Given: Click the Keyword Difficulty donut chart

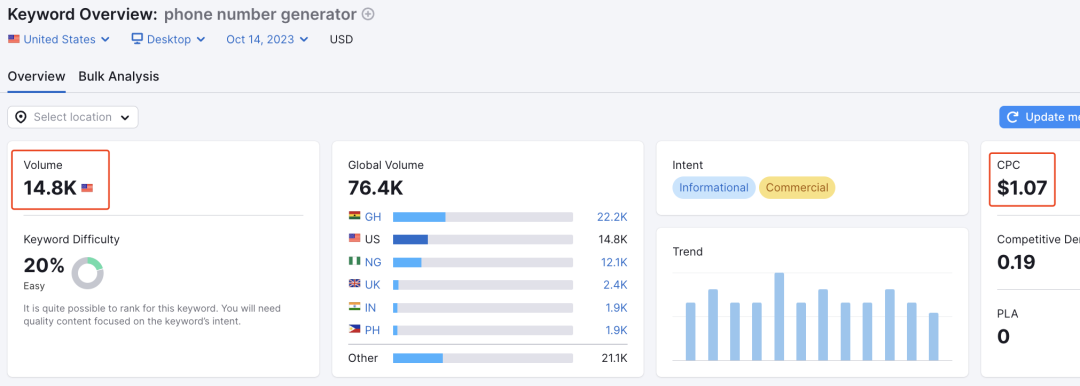Looking at the screenshot, I should tap(87, 273).
